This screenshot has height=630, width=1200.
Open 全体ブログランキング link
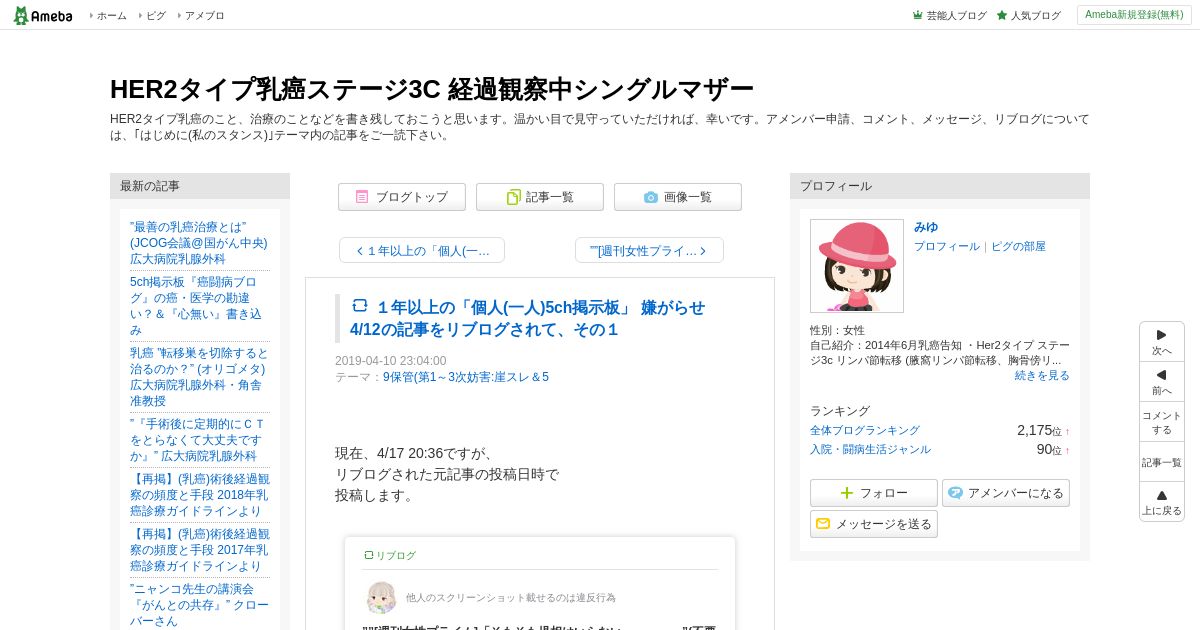pos(865,430)
